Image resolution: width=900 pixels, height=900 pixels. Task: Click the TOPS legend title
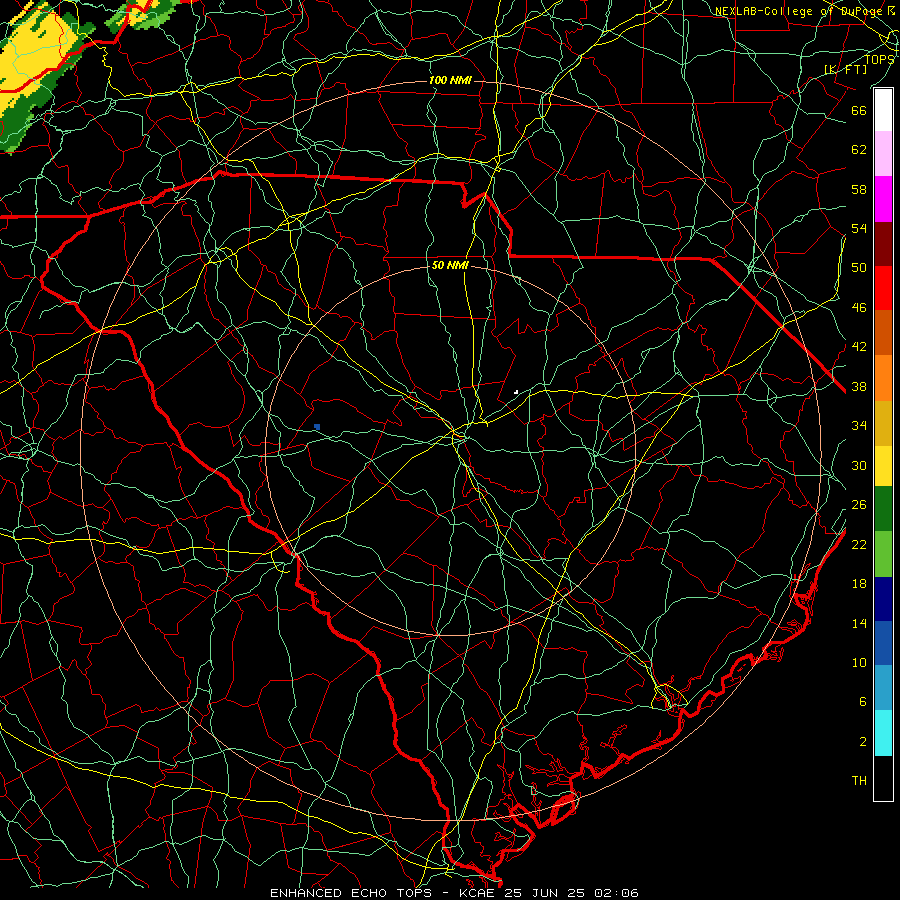coord(879,59)
